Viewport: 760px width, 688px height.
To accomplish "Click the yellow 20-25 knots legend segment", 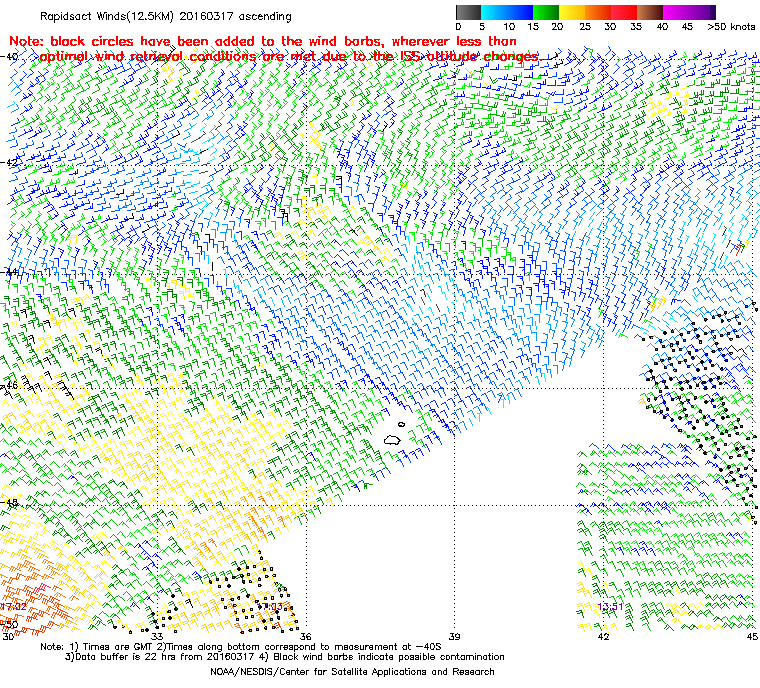I will pos(572,12).
